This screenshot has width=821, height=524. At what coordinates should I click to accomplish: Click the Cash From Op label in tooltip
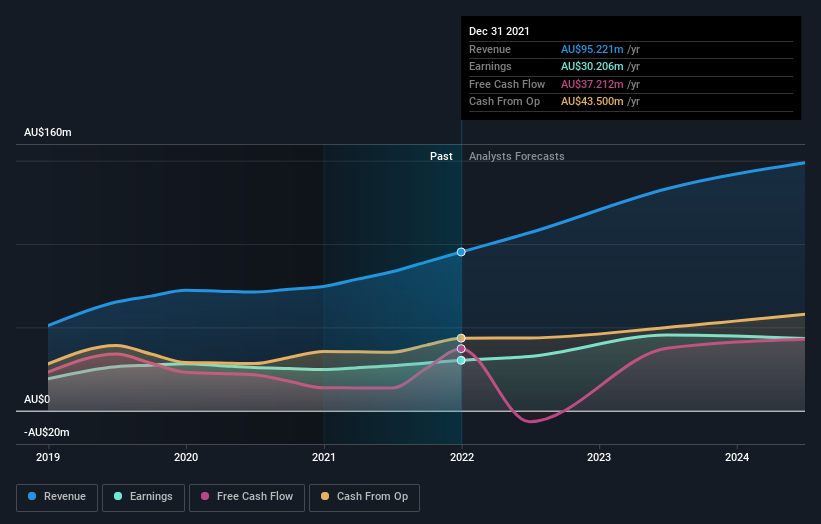[504, 102]
